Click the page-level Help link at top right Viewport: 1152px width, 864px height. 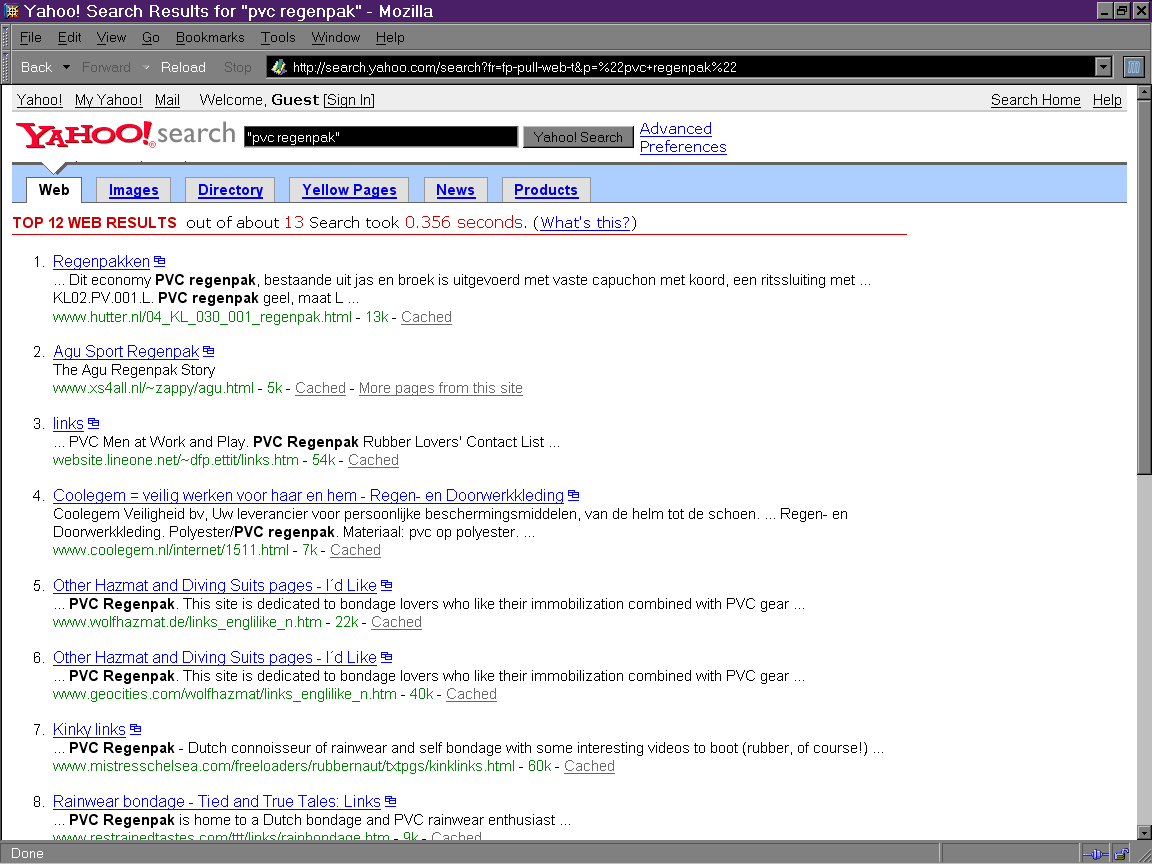tap(1107, 100)
